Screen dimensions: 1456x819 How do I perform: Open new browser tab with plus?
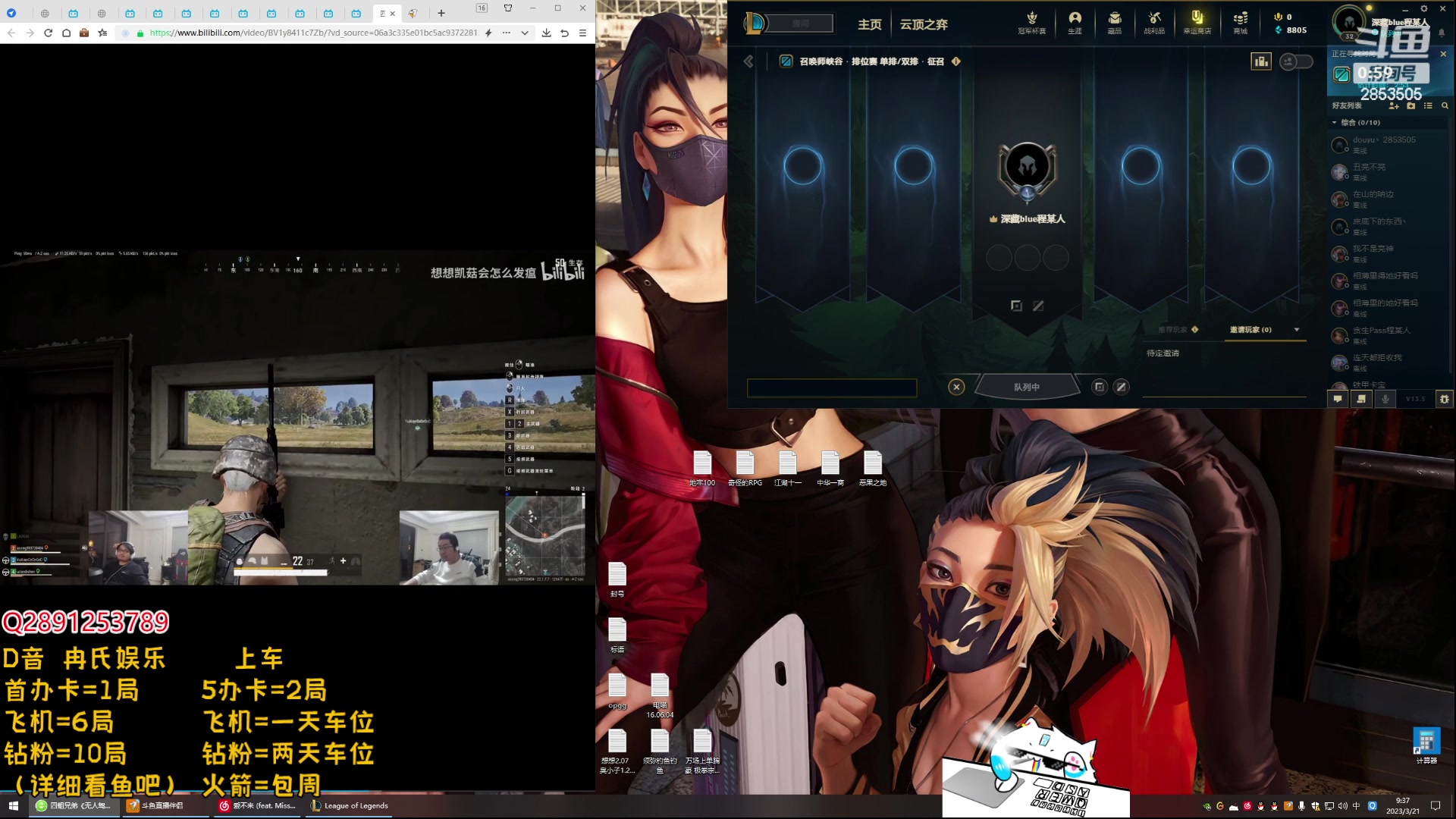click(x=441, y=13)
